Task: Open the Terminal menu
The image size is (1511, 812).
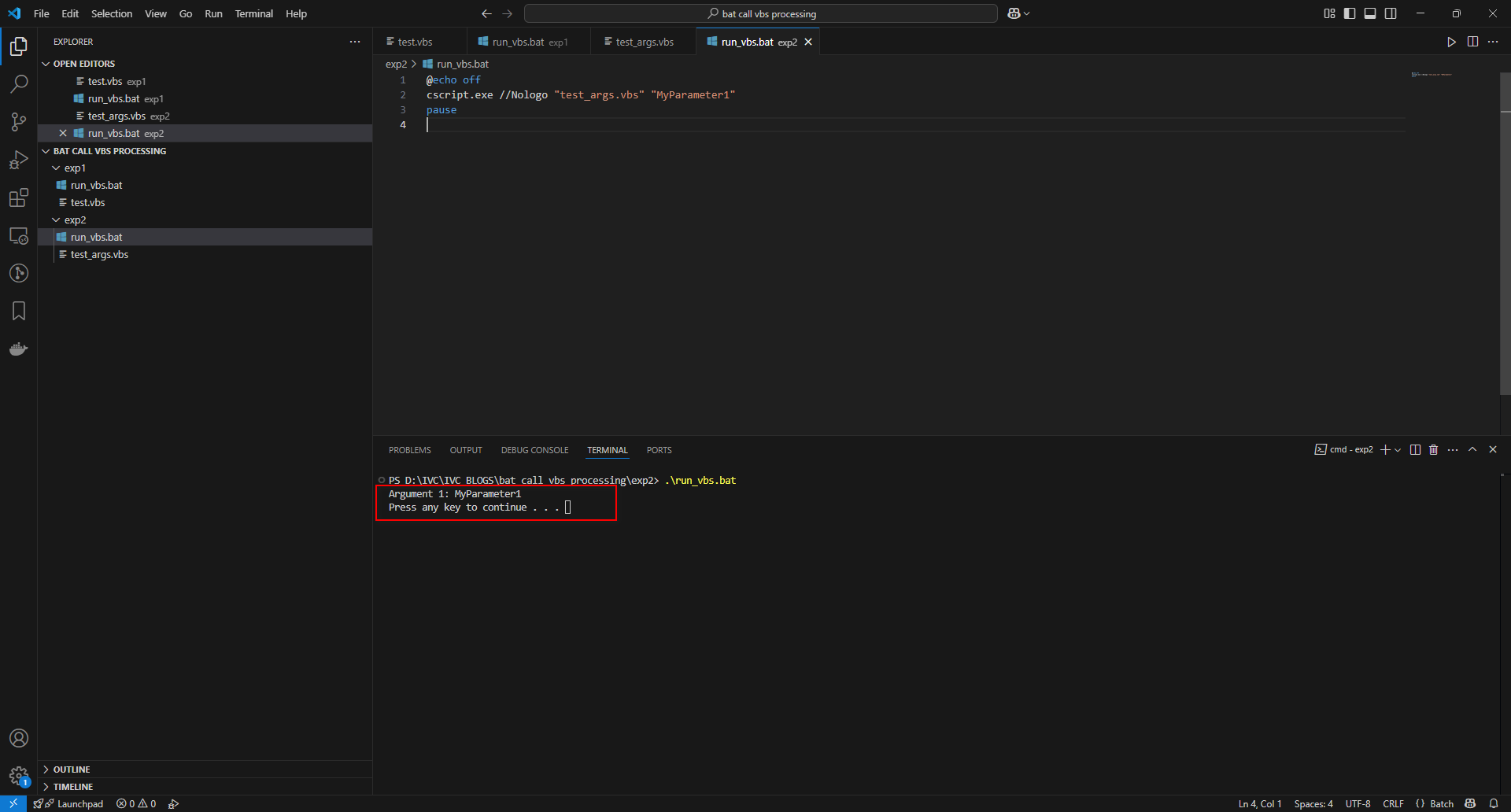Action: pos(253,13)
